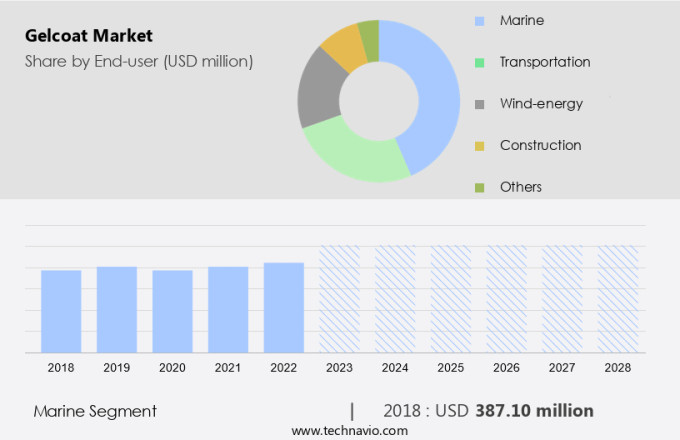680x440 pixels.
Task: Click the Gelcoat Market title
Action: click(88, 36)
